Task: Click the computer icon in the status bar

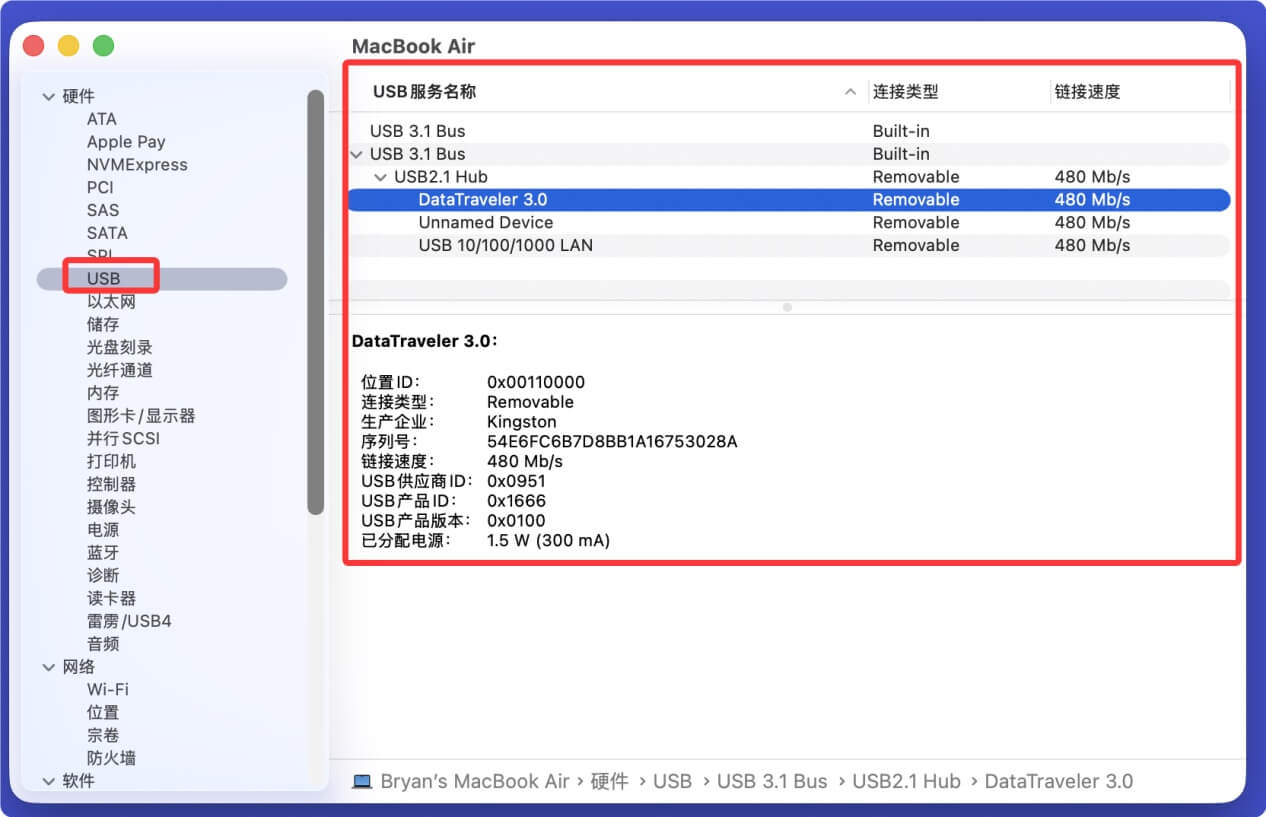Action: [360, 781]
